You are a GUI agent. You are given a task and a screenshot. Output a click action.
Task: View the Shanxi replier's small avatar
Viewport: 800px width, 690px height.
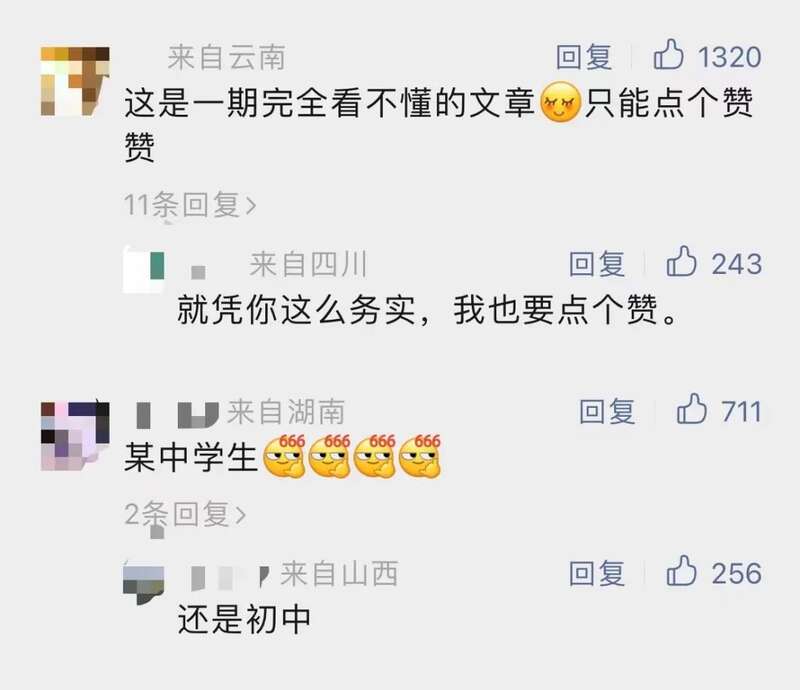(144, 583)
